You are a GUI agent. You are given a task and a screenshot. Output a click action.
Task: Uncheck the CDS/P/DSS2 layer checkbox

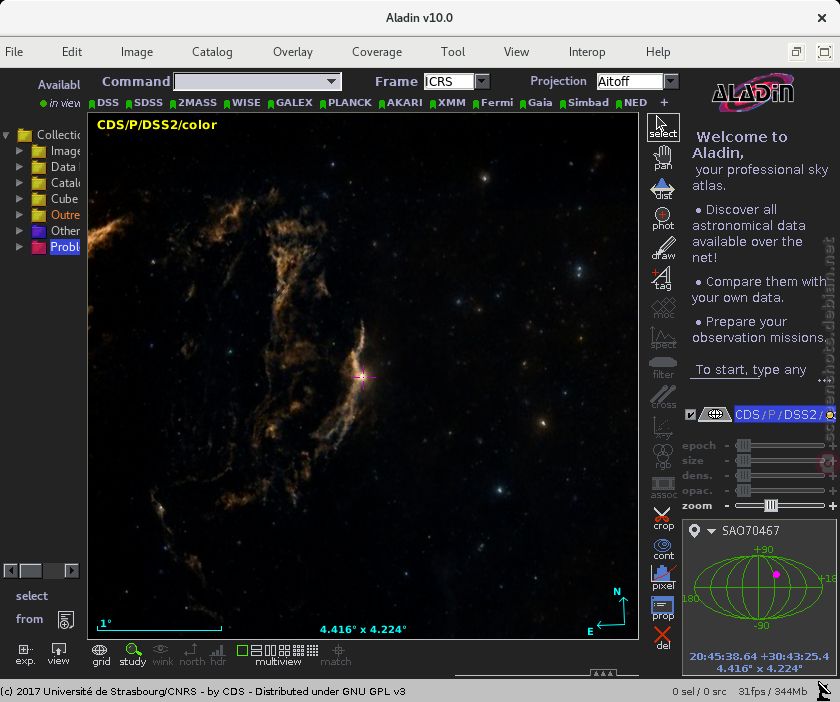(690, 414)
